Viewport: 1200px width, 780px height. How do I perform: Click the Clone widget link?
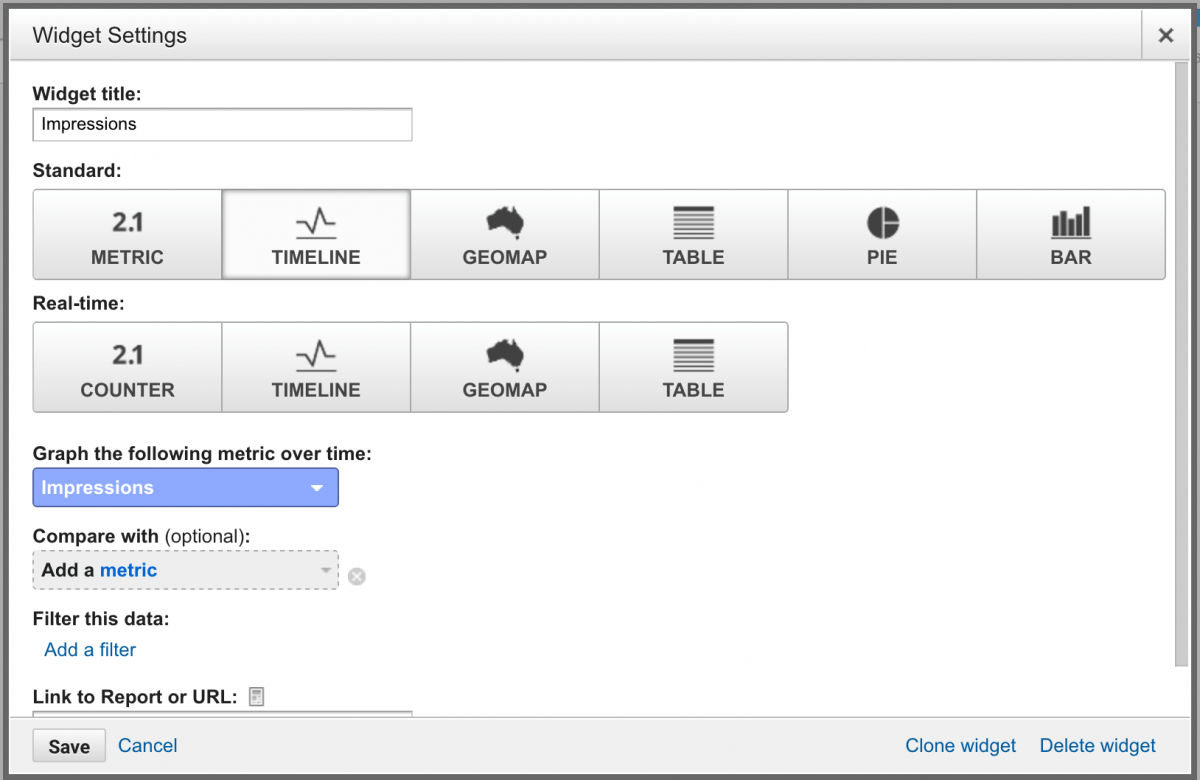(x=960, y=745)
